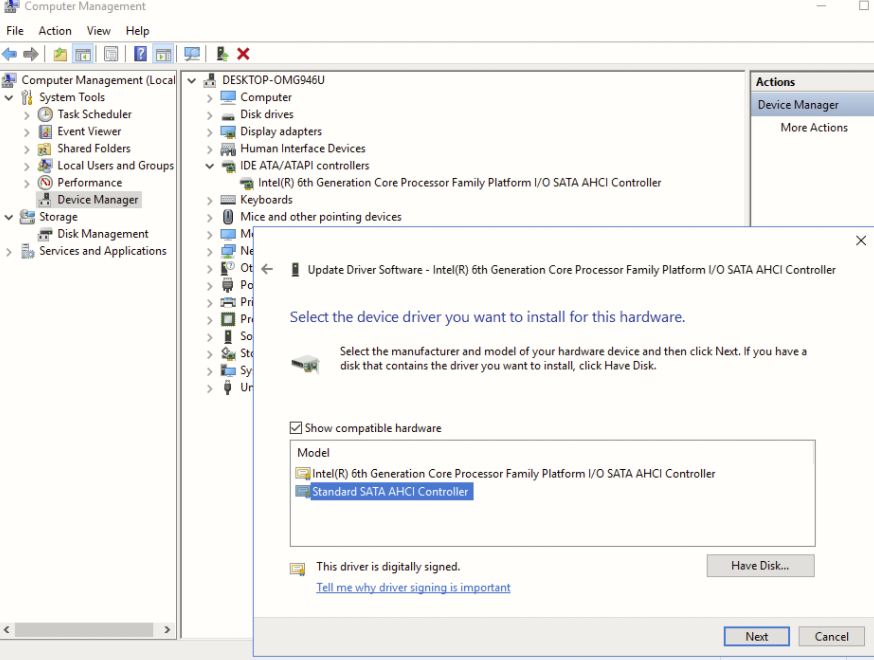874x660 pixels.
Task: Click the left pane horizontal scrollbar track
Action: pyautogui.click(x=84, y=629)
